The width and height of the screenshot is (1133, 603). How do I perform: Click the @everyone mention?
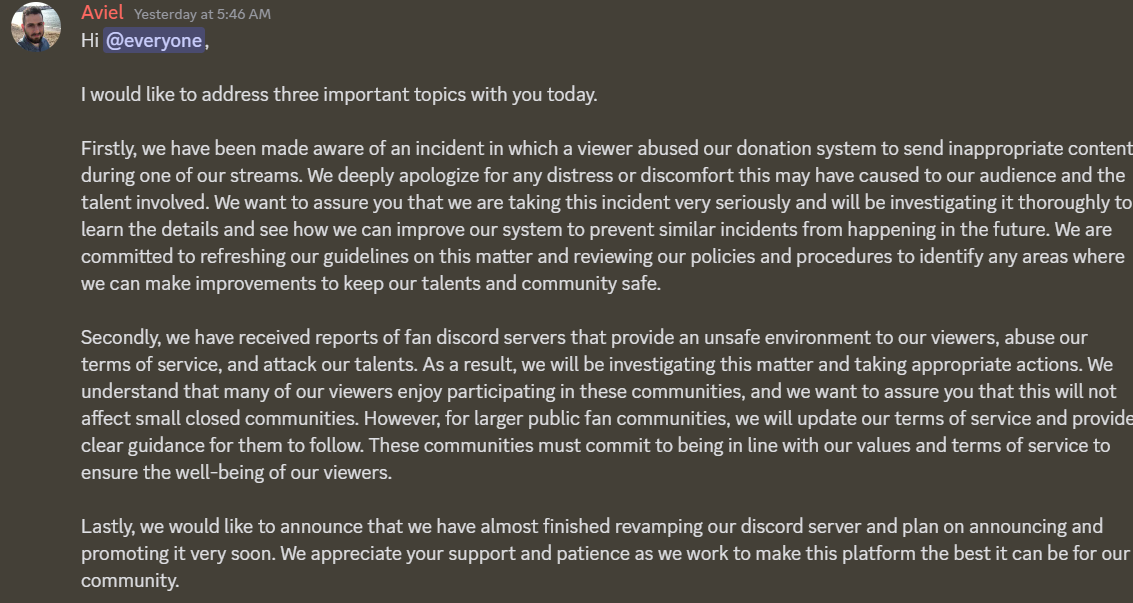click(154, 40)
